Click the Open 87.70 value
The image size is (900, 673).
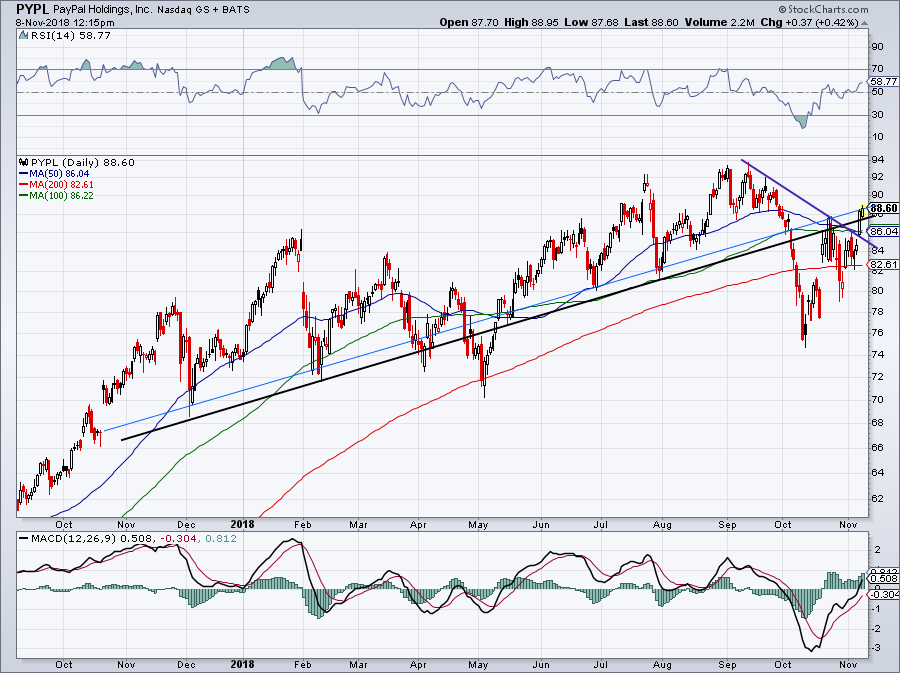(468, 22)
